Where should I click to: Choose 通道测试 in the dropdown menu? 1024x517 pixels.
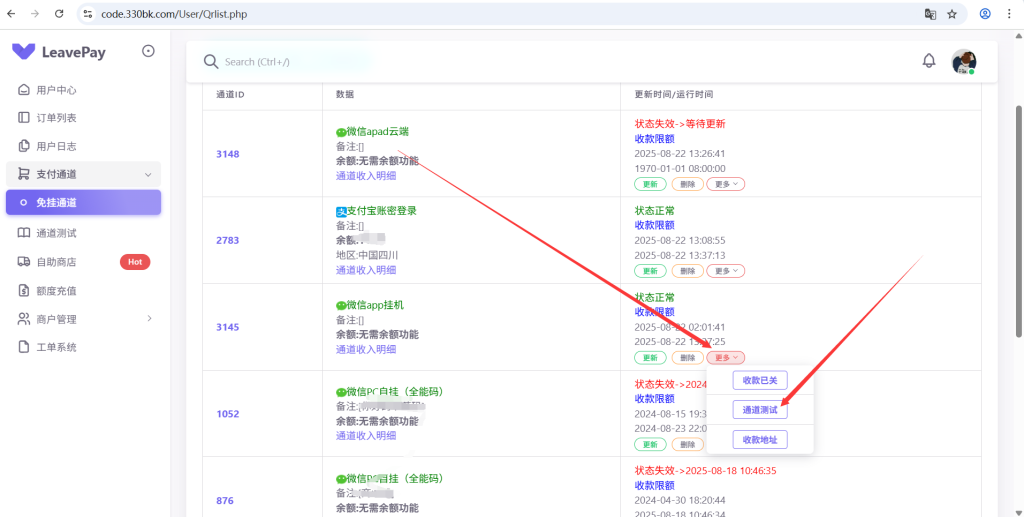pyautogui.click(x=760, y=410)
